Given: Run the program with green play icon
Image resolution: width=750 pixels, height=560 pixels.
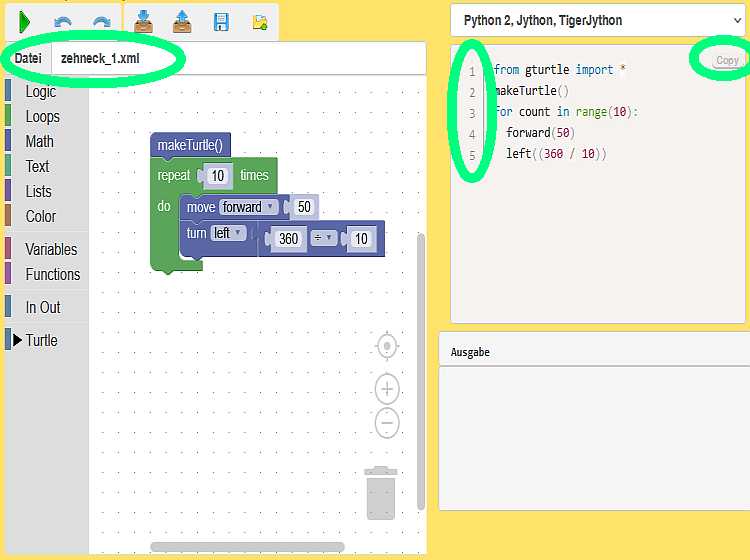Looking at the screenshot, I should (x=24, y=22).
